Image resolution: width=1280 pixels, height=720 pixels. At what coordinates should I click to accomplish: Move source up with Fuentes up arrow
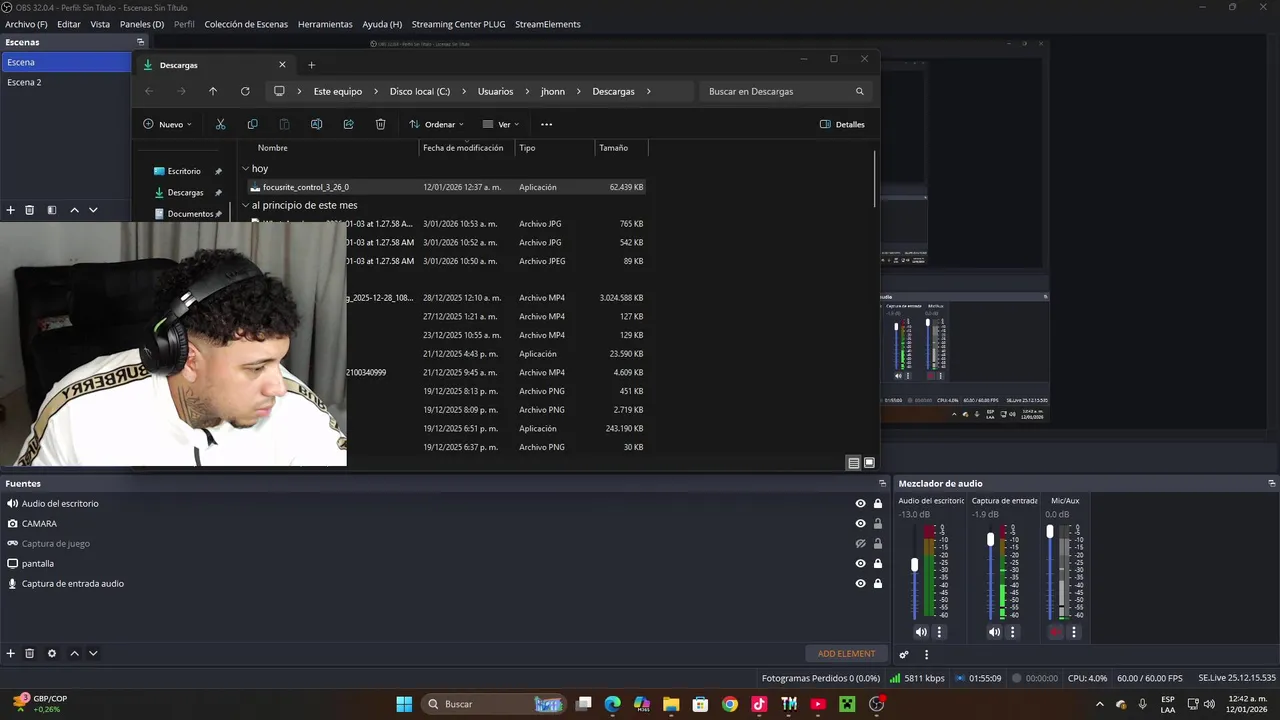(74, 653)
